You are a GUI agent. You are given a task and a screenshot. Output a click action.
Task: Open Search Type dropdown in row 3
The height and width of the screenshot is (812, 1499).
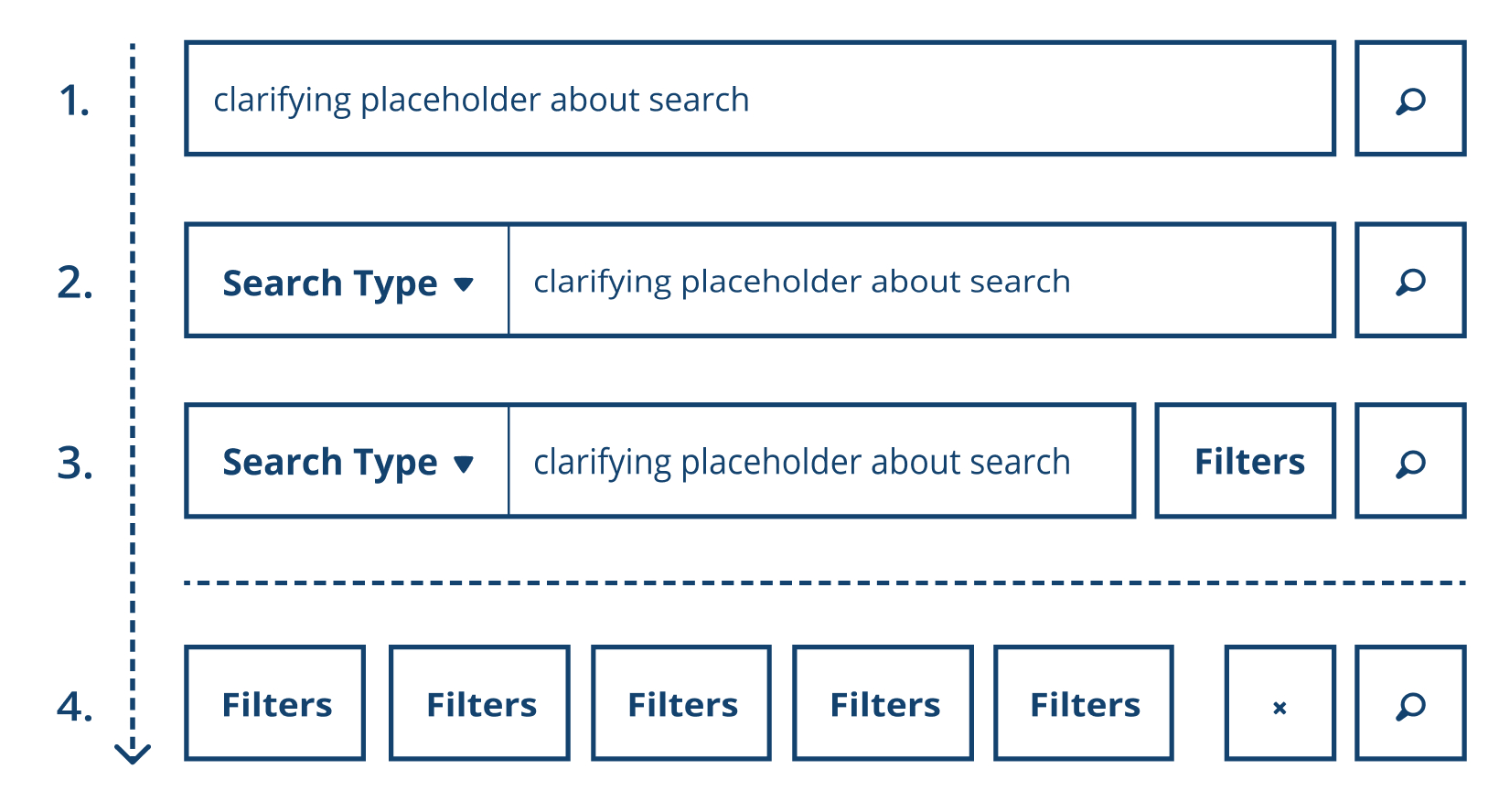click(347, 462)
